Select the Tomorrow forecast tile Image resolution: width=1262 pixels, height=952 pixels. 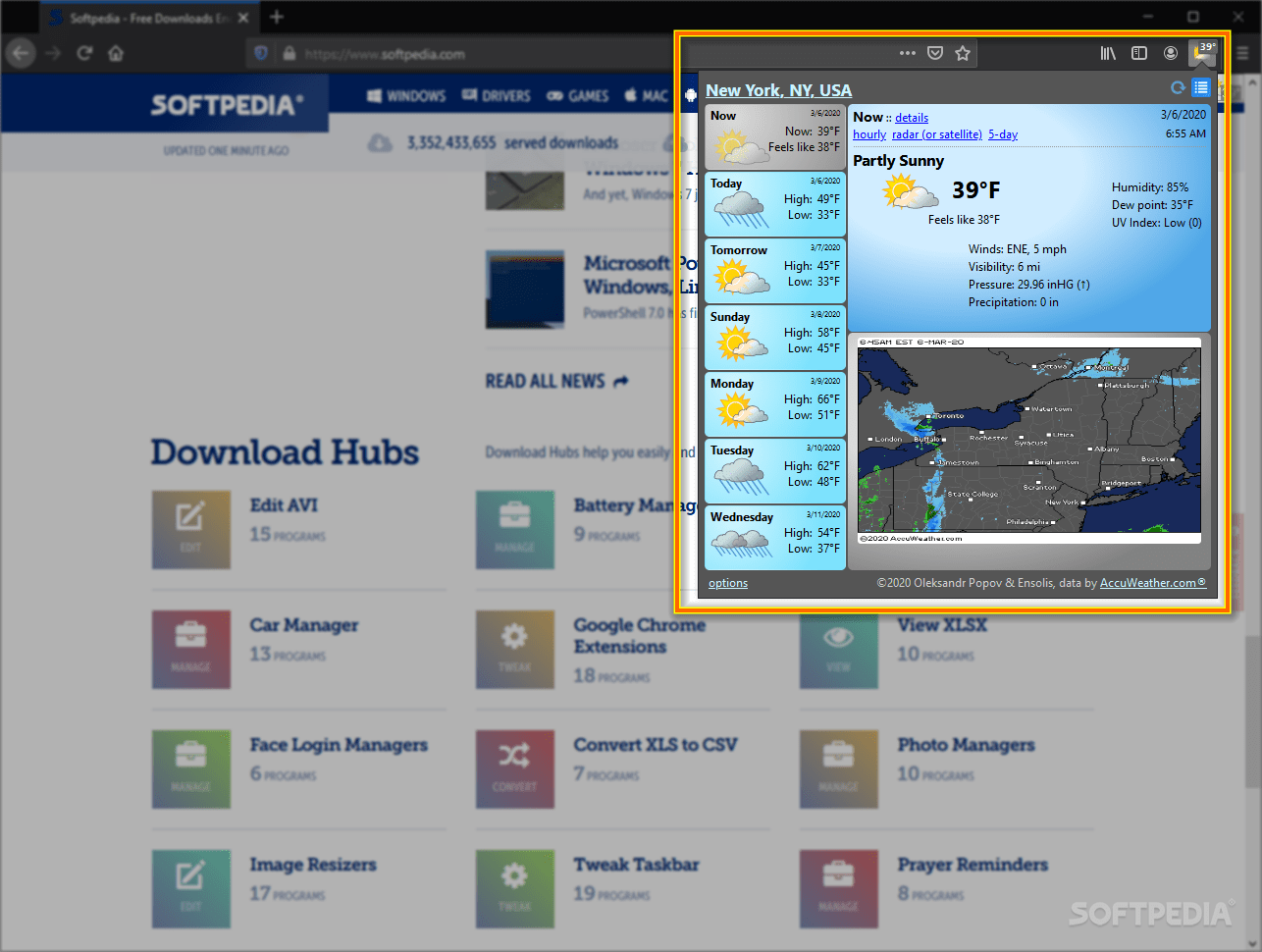point(775,271)
